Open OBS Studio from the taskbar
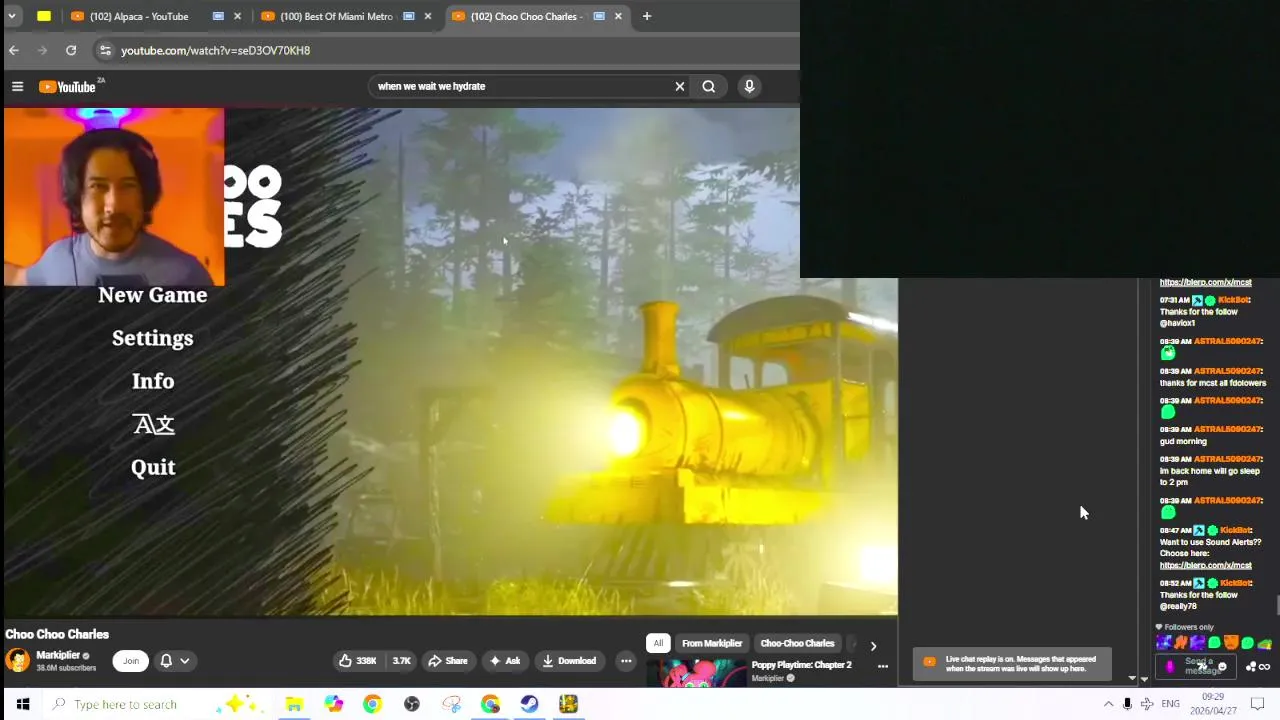This screenshot has width=1280, height=720. (x=411, y=704)
